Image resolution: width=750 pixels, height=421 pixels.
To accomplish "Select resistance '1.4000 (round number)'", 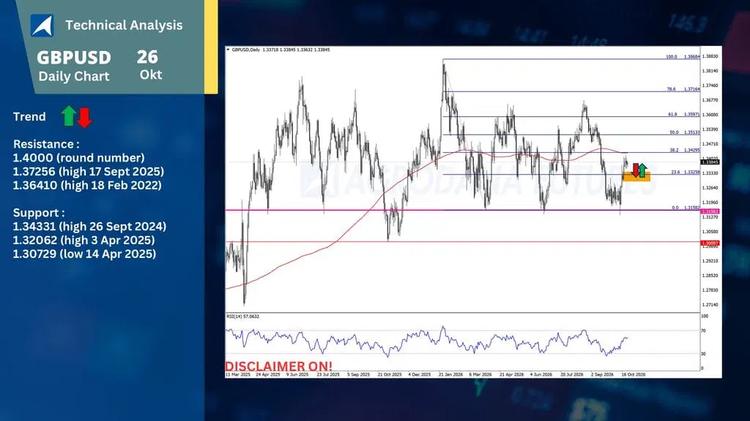I will coord(78,158).
